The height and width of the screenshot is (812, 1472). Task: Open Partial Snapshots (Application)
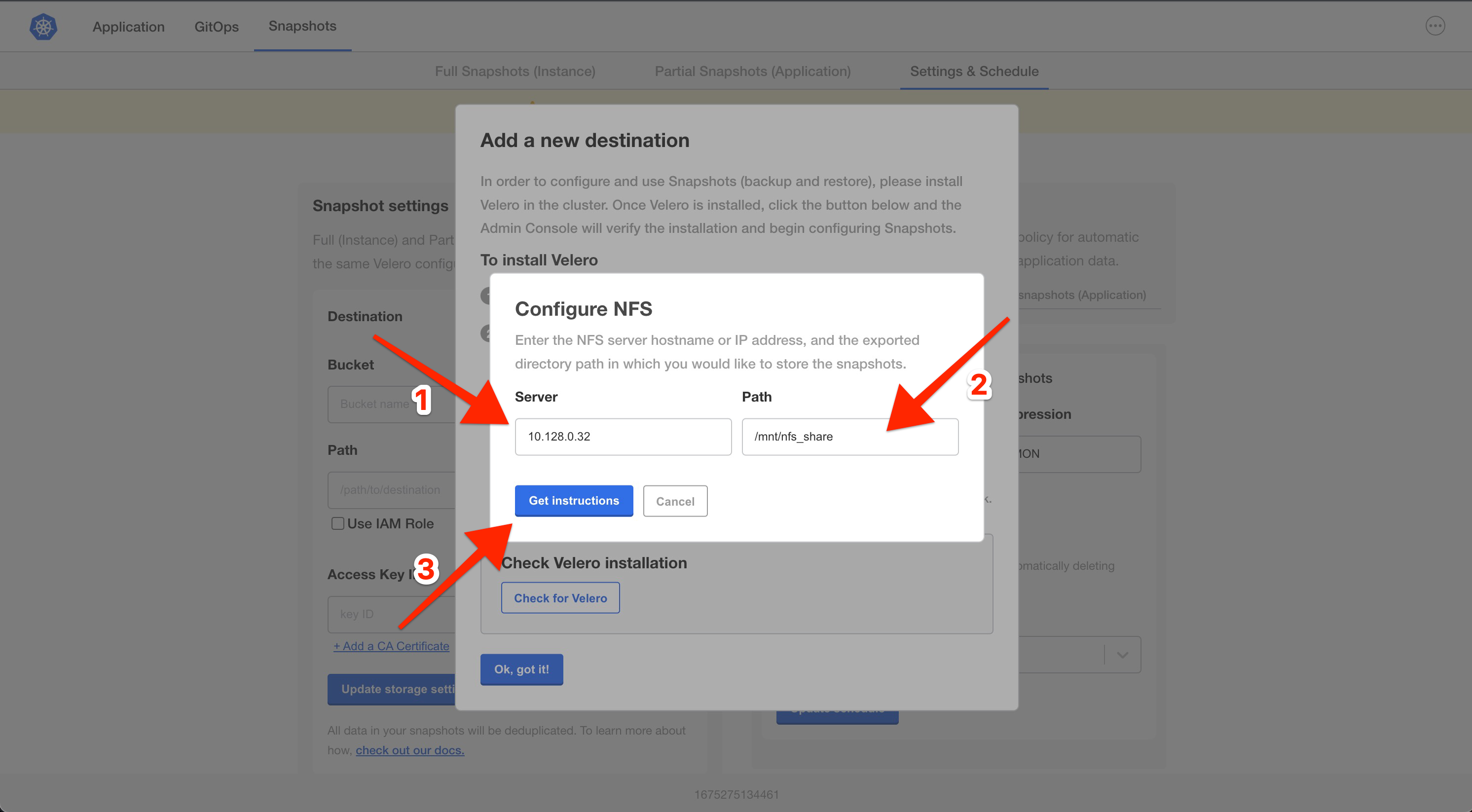[x=752, y=71]
